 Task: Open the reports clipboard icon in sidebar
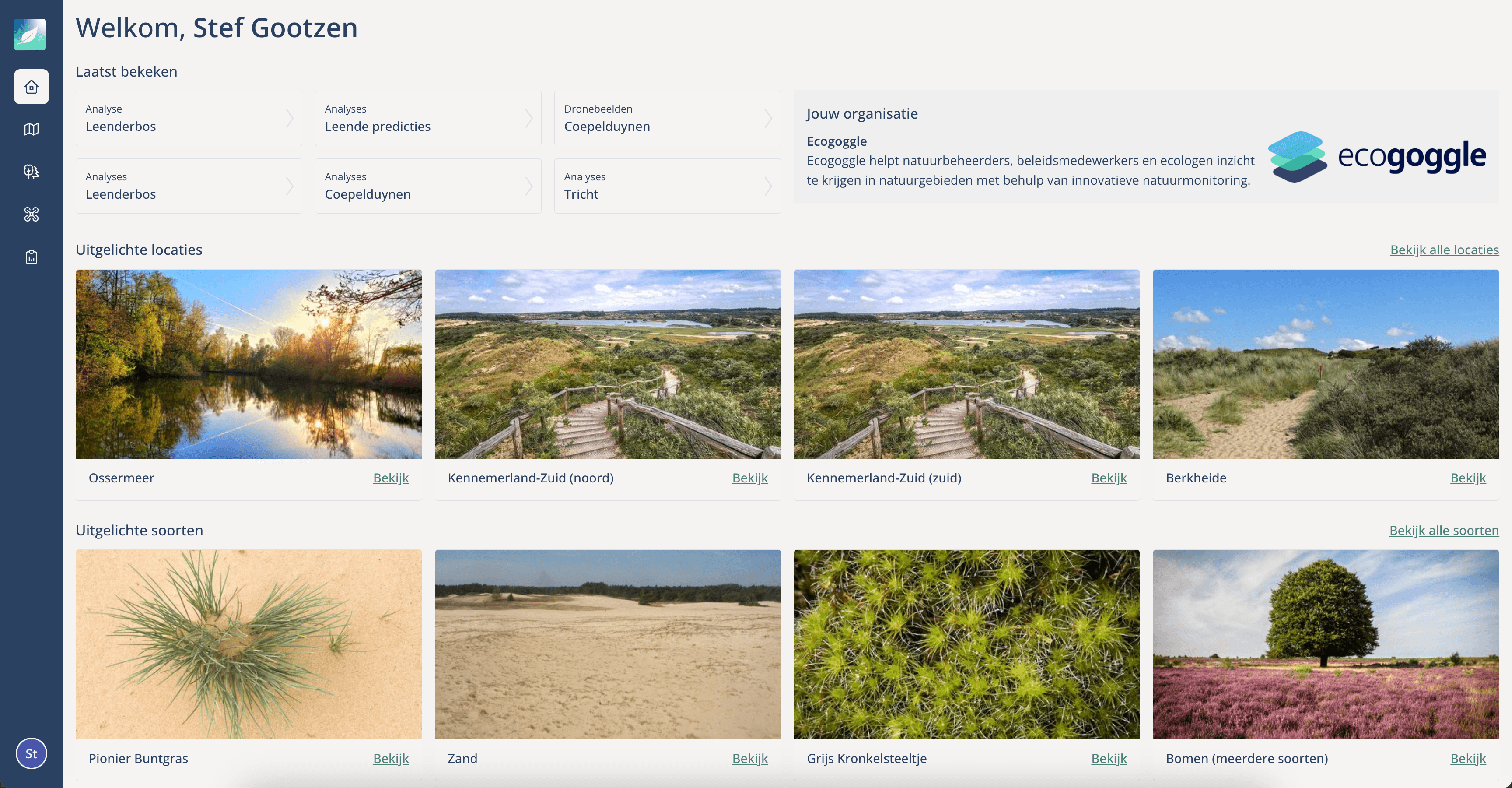[x=31, y=257]
